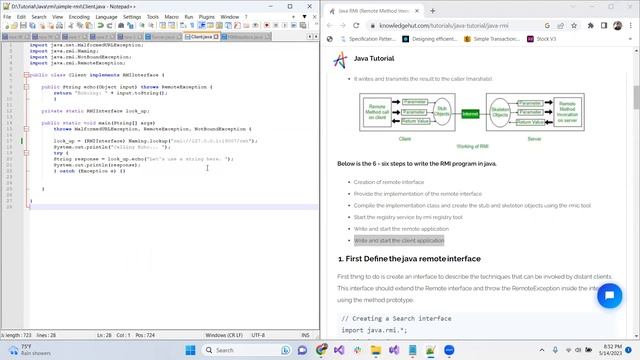Click Windows (CR LF) in status bar
The width and height of the screenshot is (640, 360).
tap(224, 335)
